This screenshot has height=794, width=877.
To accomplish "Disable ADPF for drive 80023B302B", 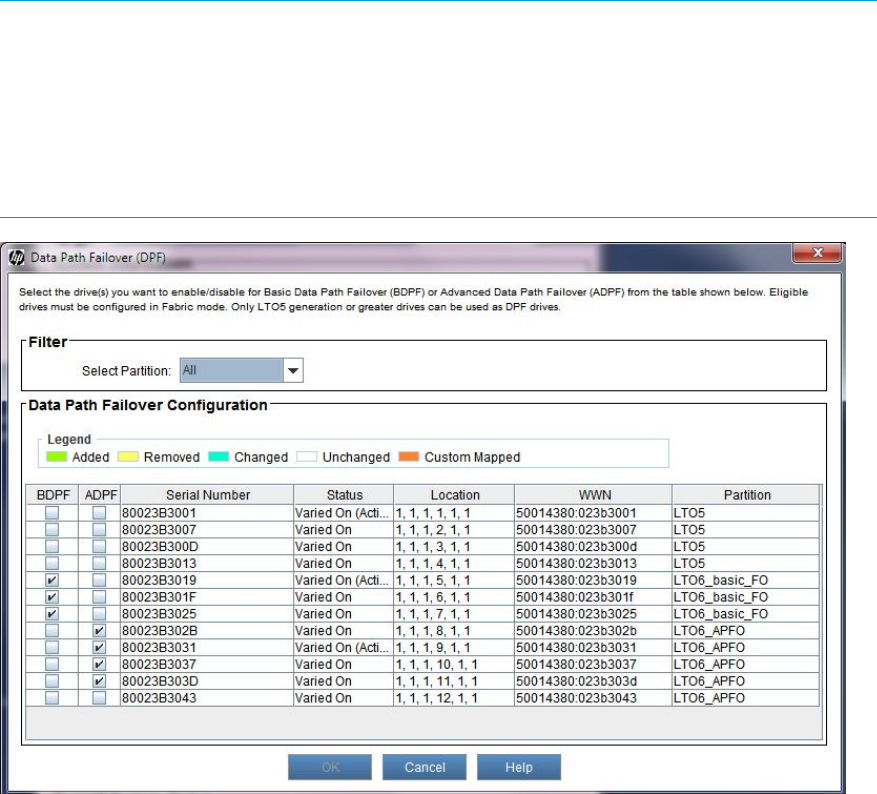I will (x=98, y=631).
